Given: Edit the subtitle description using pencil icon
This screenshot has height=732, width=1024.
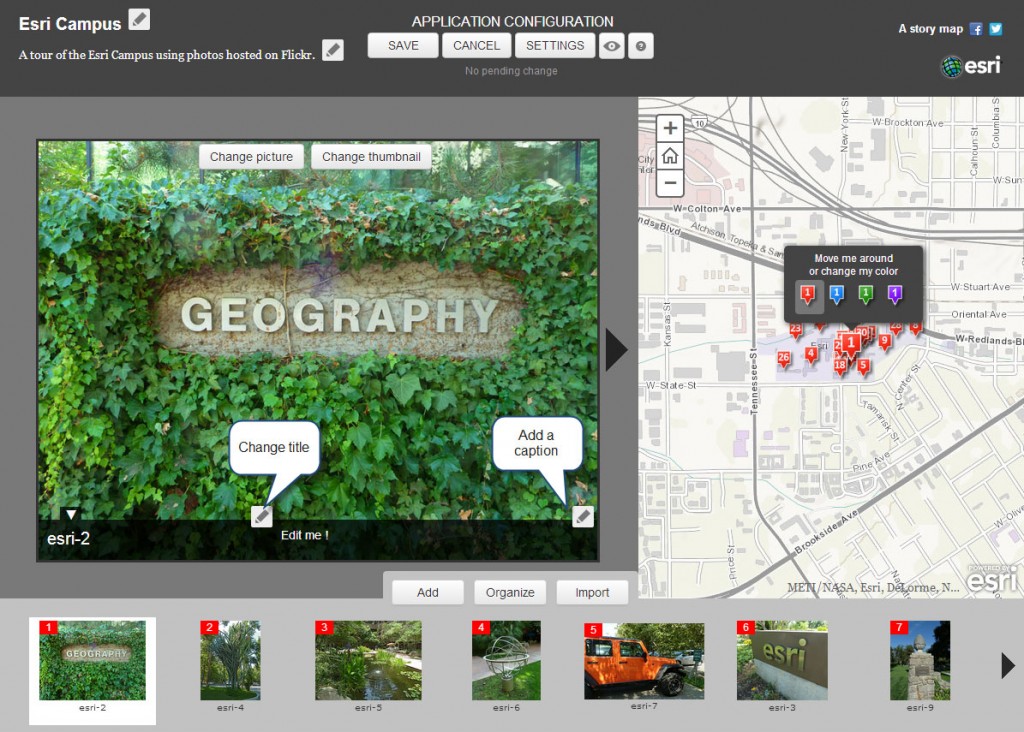Looking at the screenshot, I should click(x=332, y=50).
